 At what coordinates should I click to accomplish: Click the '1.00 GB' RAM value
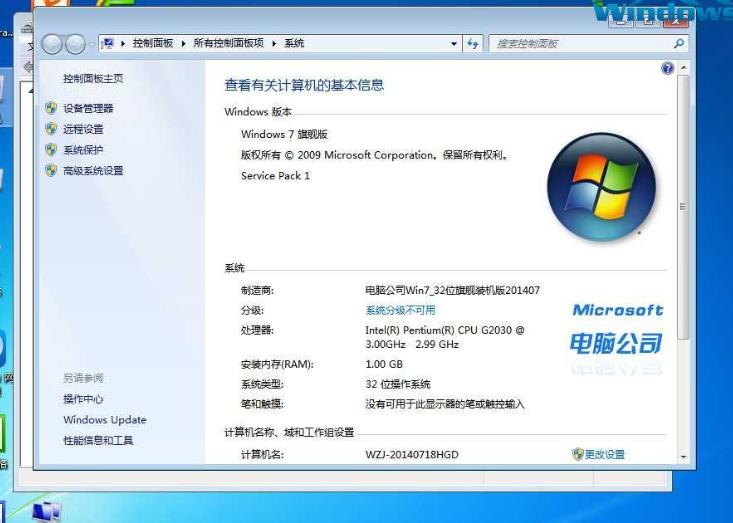point(384,364)
